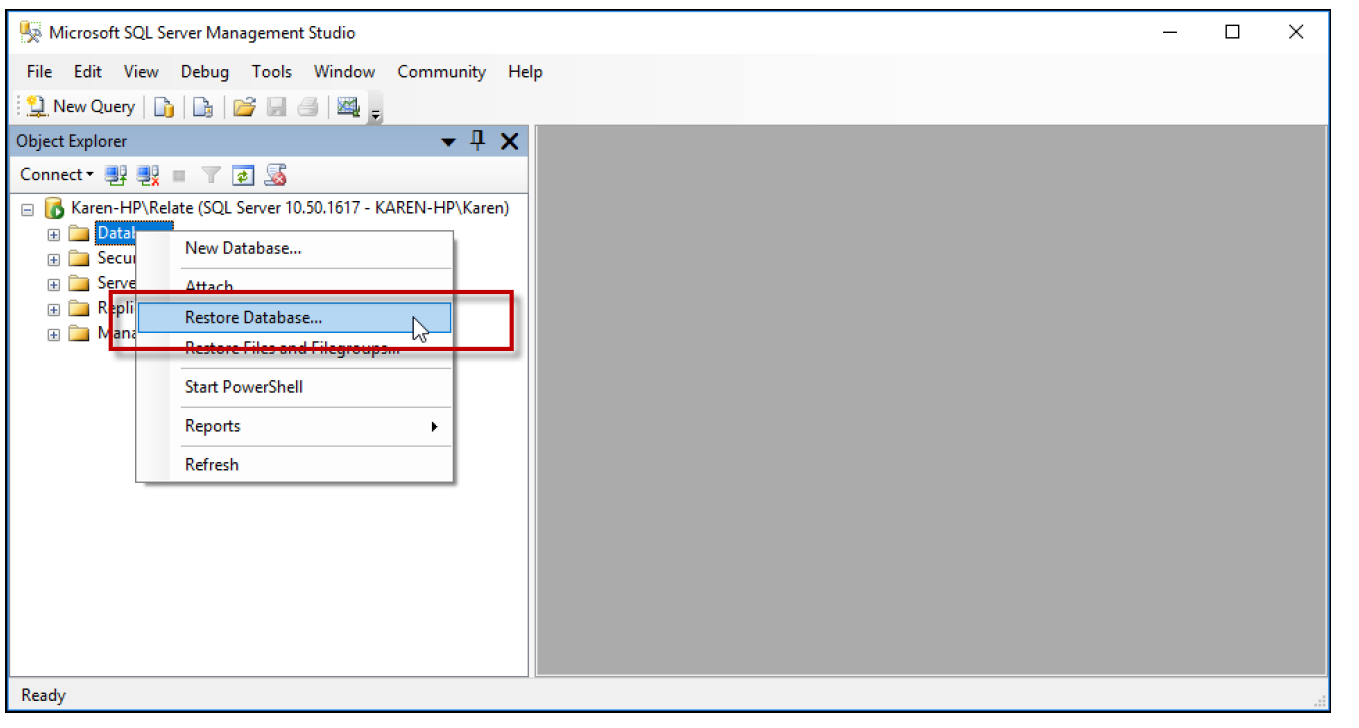
Task: Click the Disconnect icon with the red X
Action: point(148,176)
